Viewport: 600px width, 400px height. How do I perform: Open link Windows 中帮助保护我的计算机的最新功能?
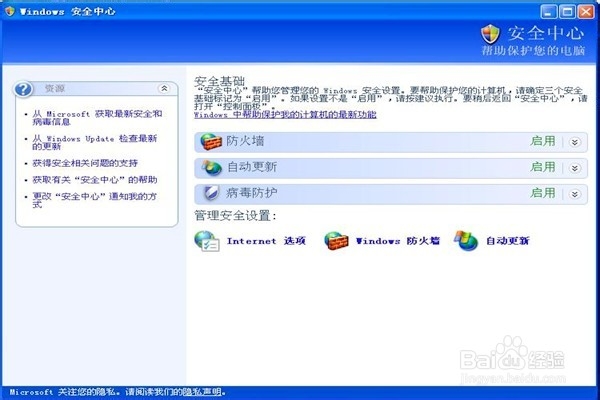[285, 114]
